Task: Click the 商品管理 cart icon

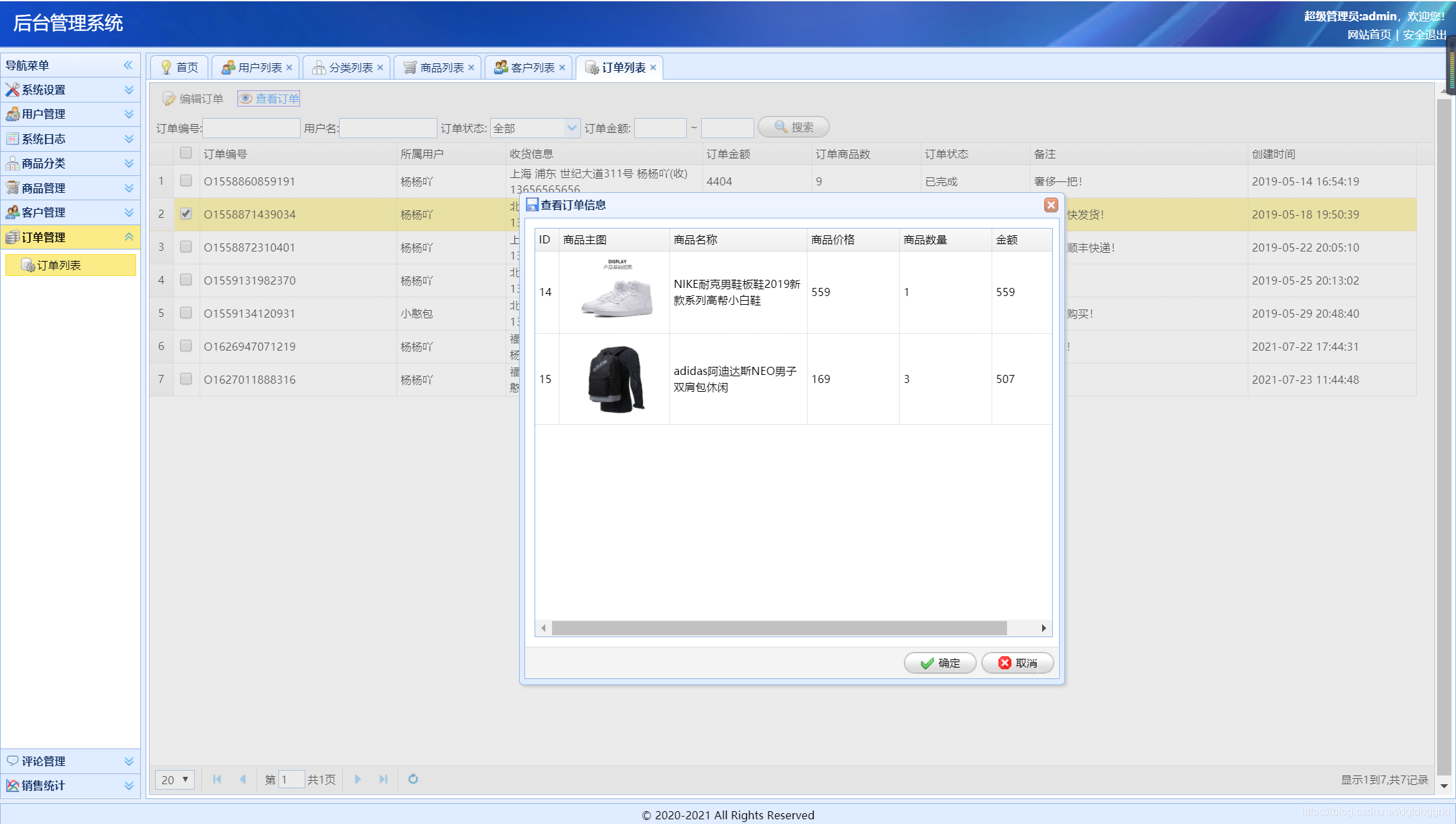Action: click(12, 188)
